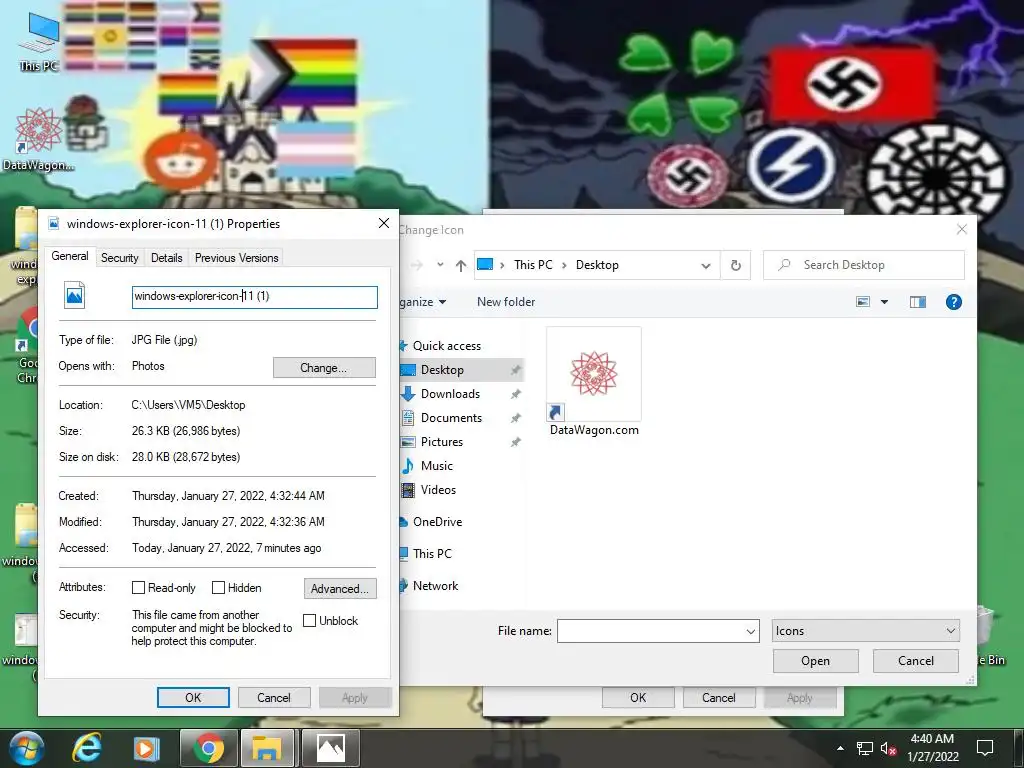This screenshot has width=1024, height=768.
Task: Click OK in the file Properties window
Action: pos(193,697)
